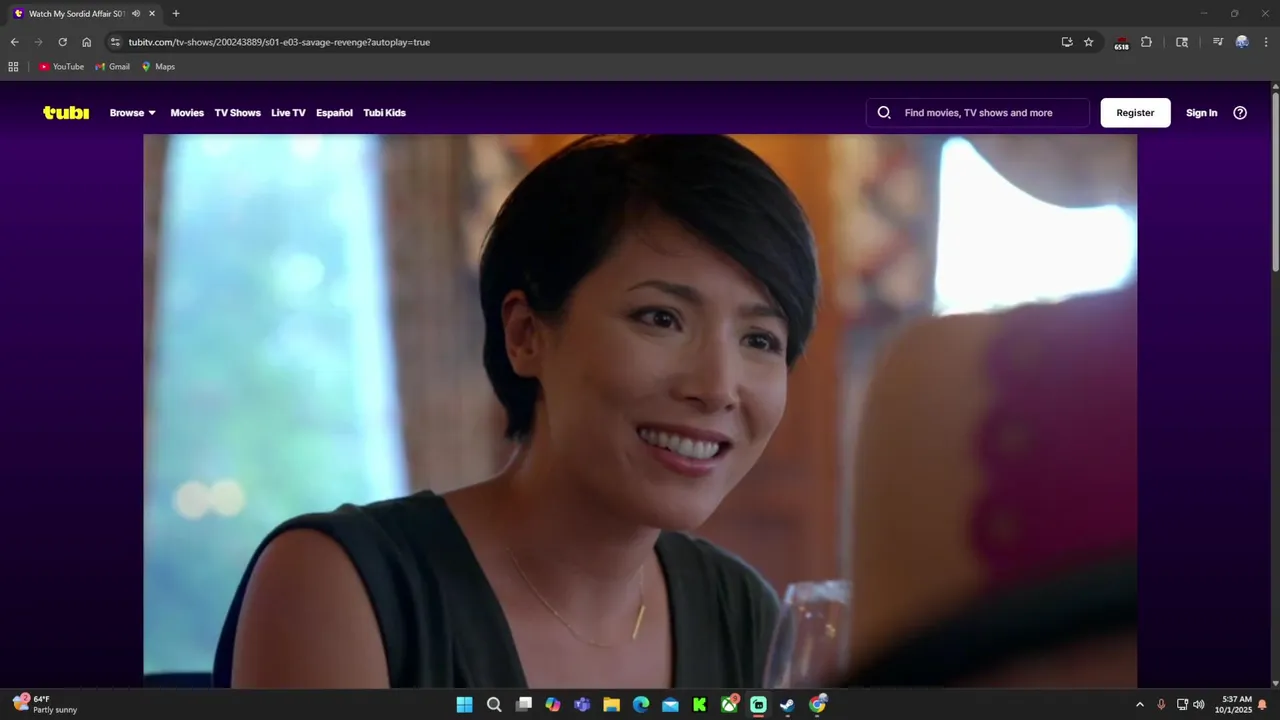Click the browser forward arrow
The height and width of the screenshot is (720, 1280).
[38, 42]
